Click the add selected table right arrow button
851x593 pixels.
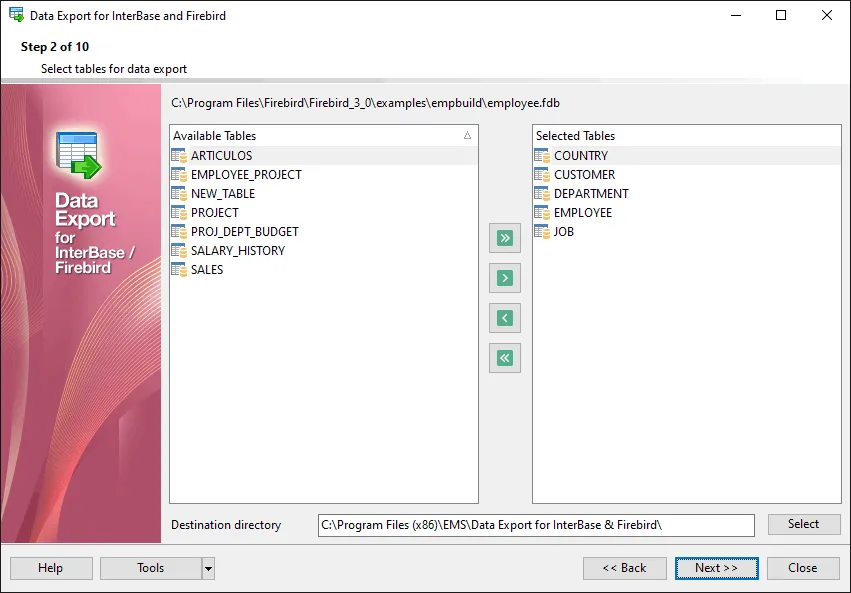505,278
